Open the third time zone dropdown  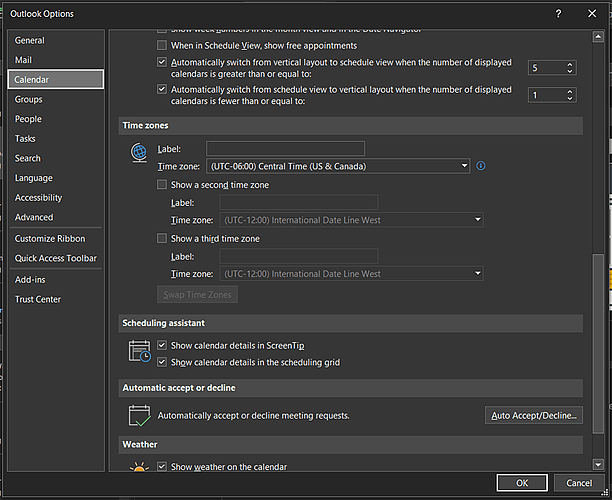point(478,274)
